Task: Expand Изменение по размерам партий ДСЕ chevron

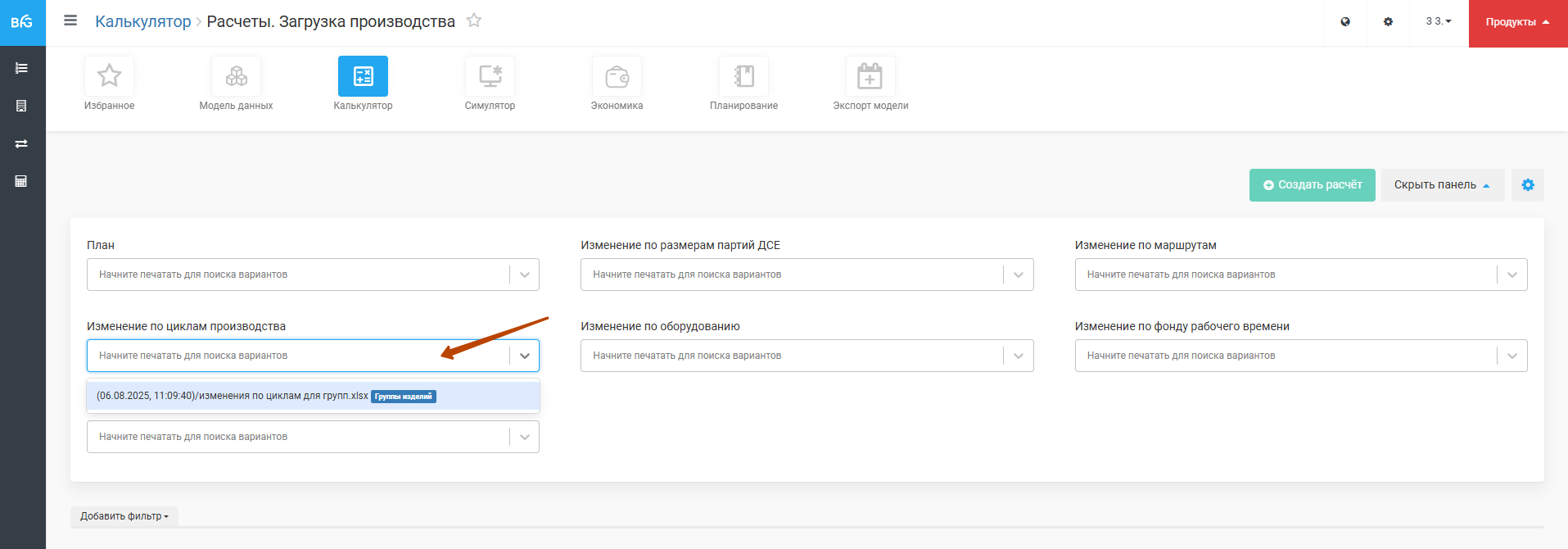Action: 1019,274
